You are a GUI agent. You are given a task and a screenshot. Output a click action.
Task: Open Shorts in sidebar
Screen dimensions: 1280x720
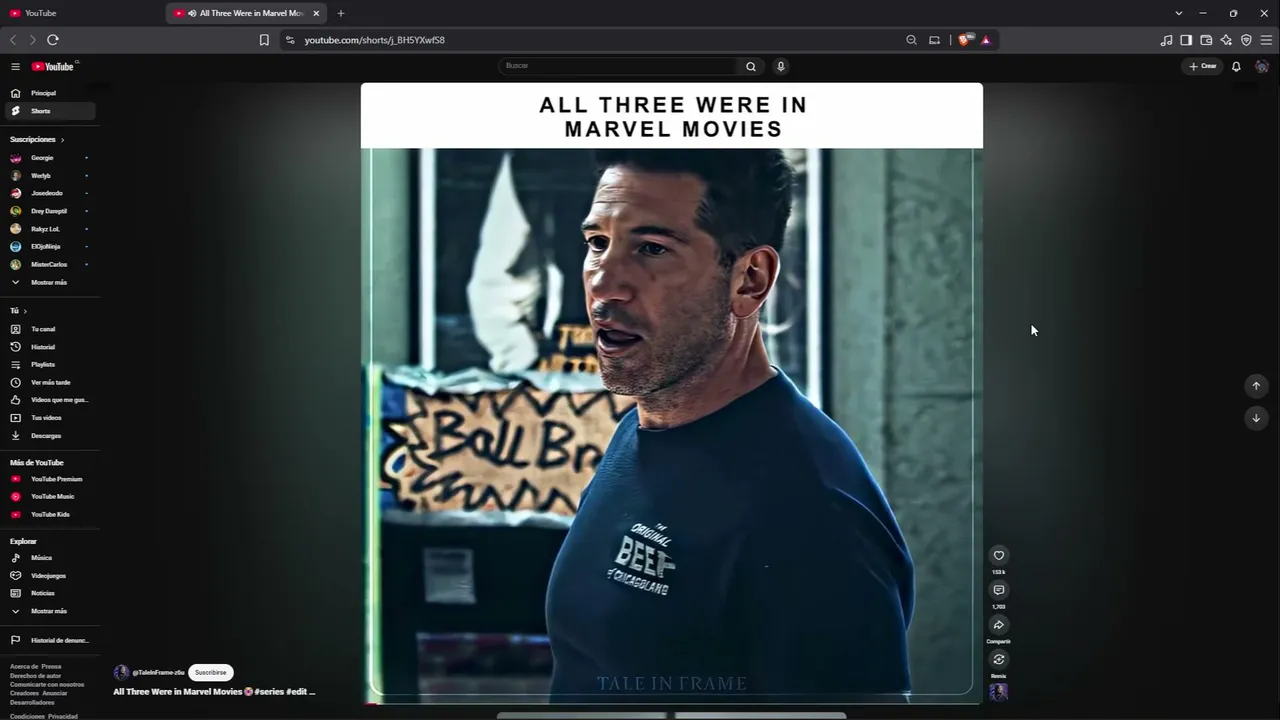pos(51,111)
